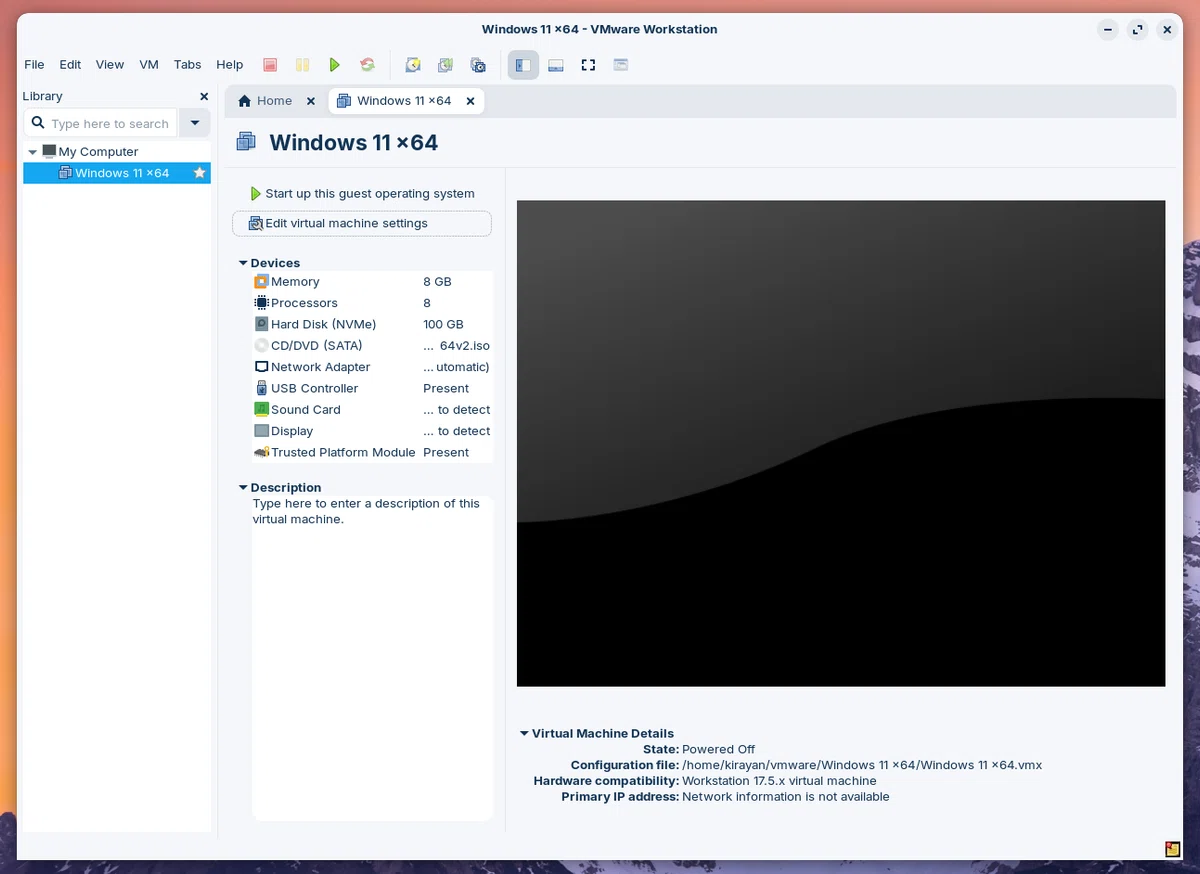
Task: Click the Processors device icon
Action: tap(262, 303)
